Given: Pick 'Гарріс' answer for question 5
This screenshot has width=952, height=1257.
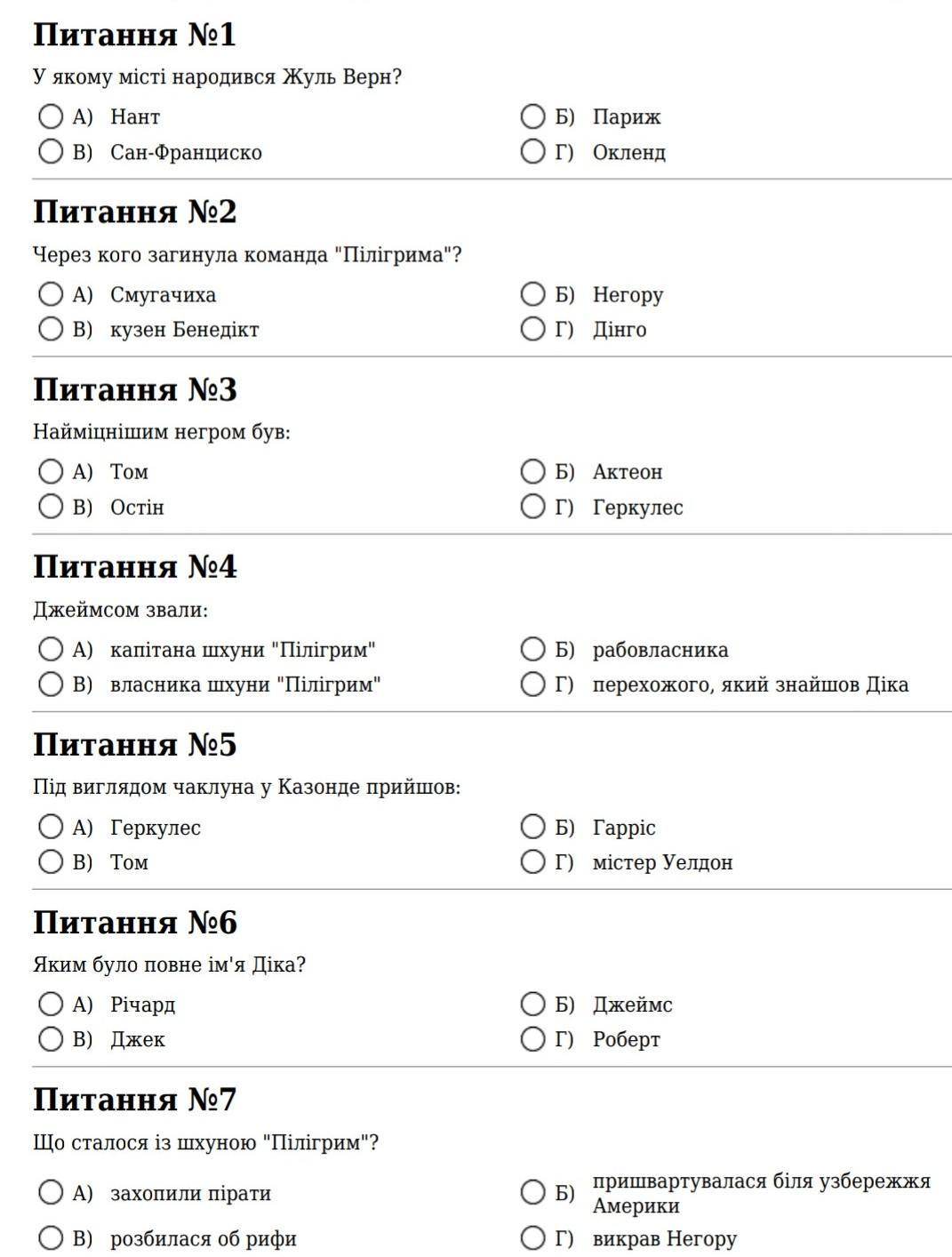Looking at the screenshot, I should tap(532, 827).
